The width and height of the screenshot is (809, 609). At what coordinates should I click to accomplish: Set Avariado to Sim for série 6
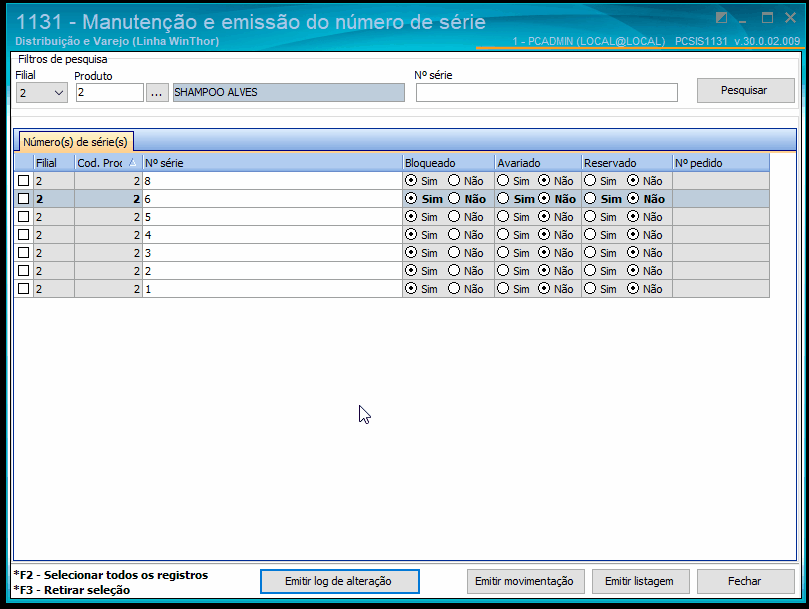click(503, 199)
